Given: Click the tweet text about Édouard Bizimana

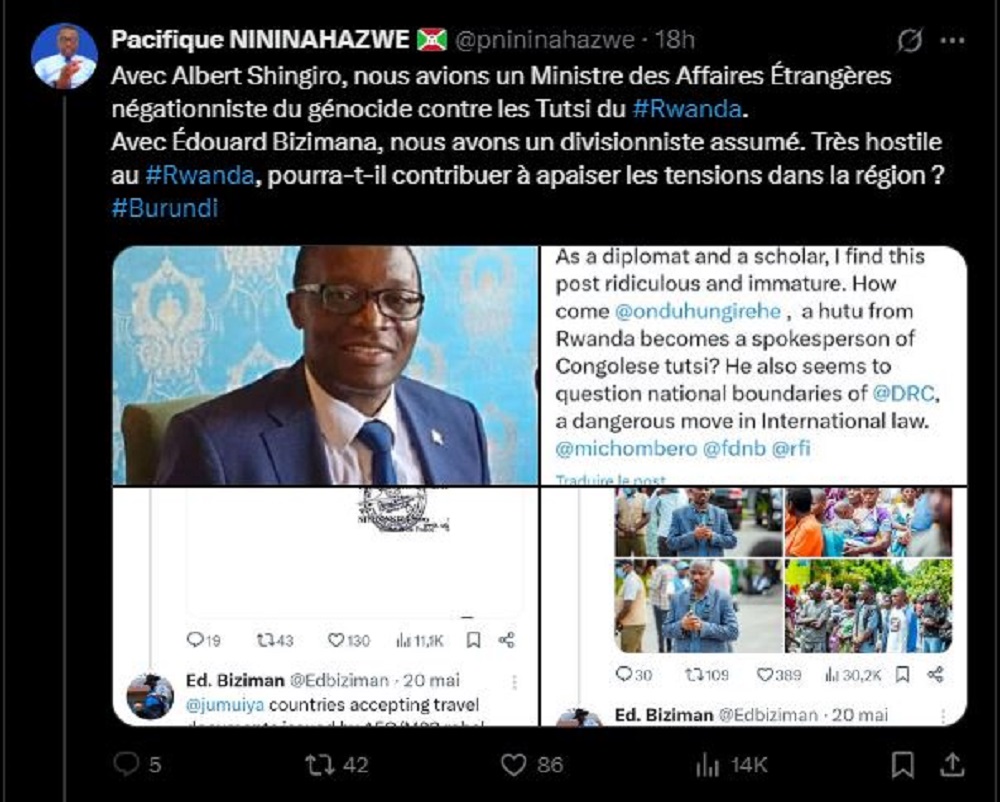Looking at the screenshot, I should tap(526, 158).
